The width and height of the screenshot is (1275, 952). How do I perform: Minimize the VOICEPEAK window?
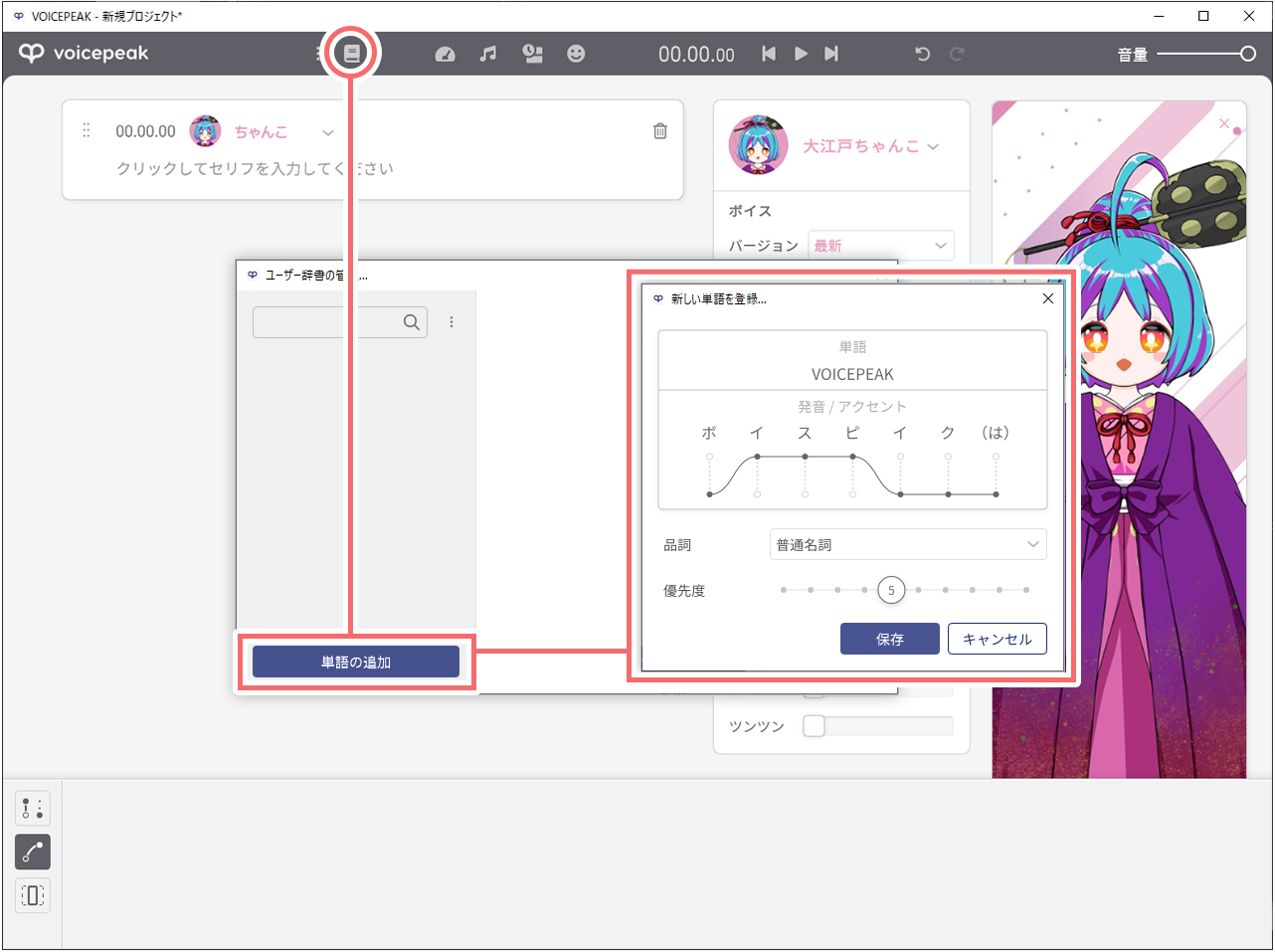(x=1160, y=16)
